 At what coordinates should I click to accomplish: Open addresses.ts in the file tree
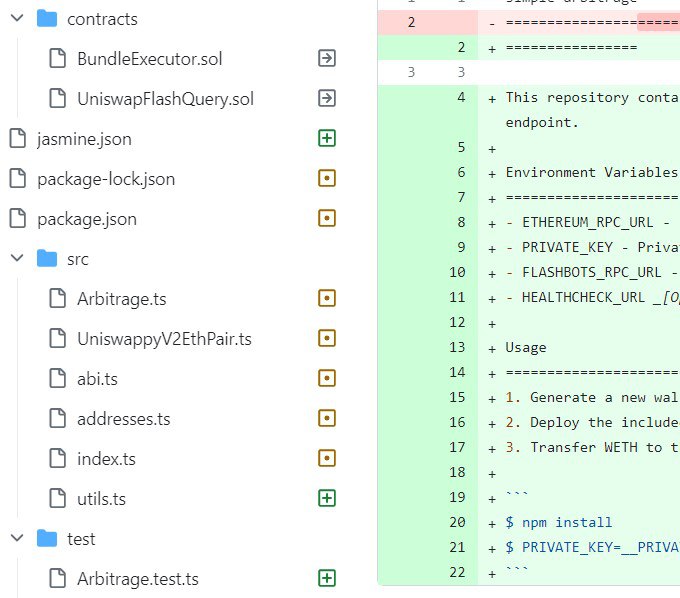pyautogui.click(x=124, y=419)
